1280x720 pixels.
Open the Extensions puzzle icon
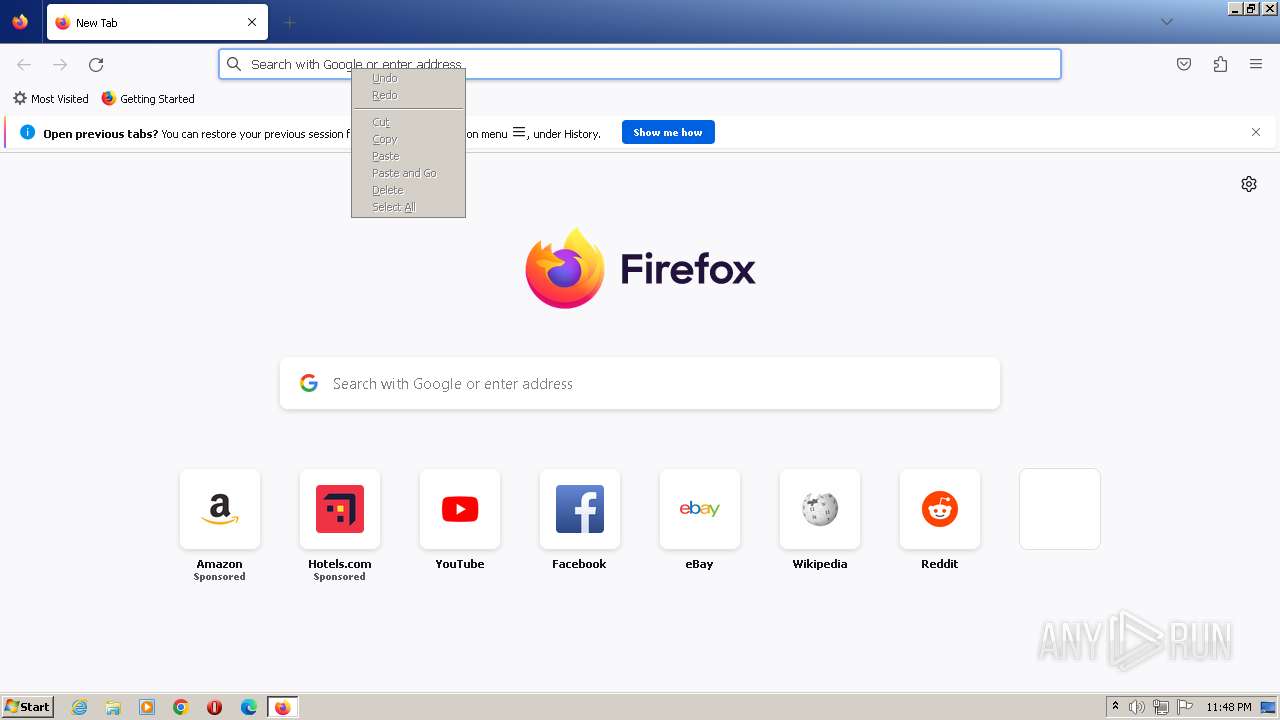[x=1220, y=64]
